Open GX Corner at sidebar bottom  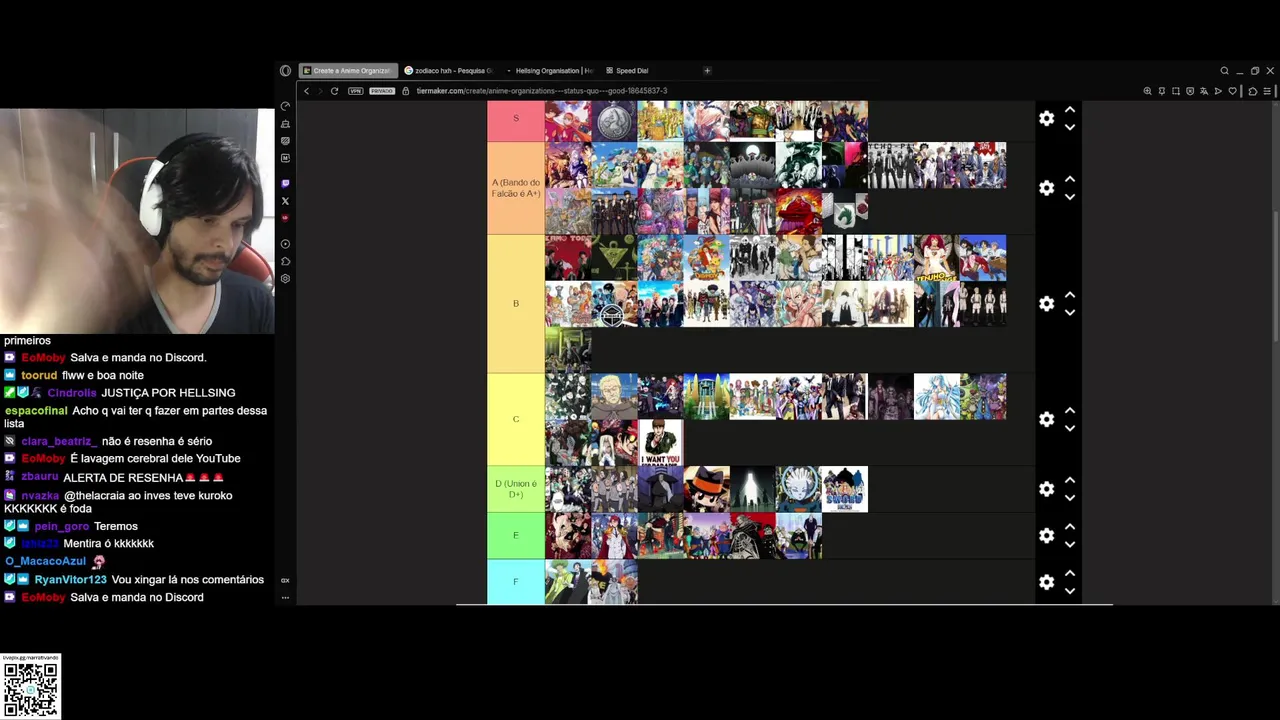285,580
